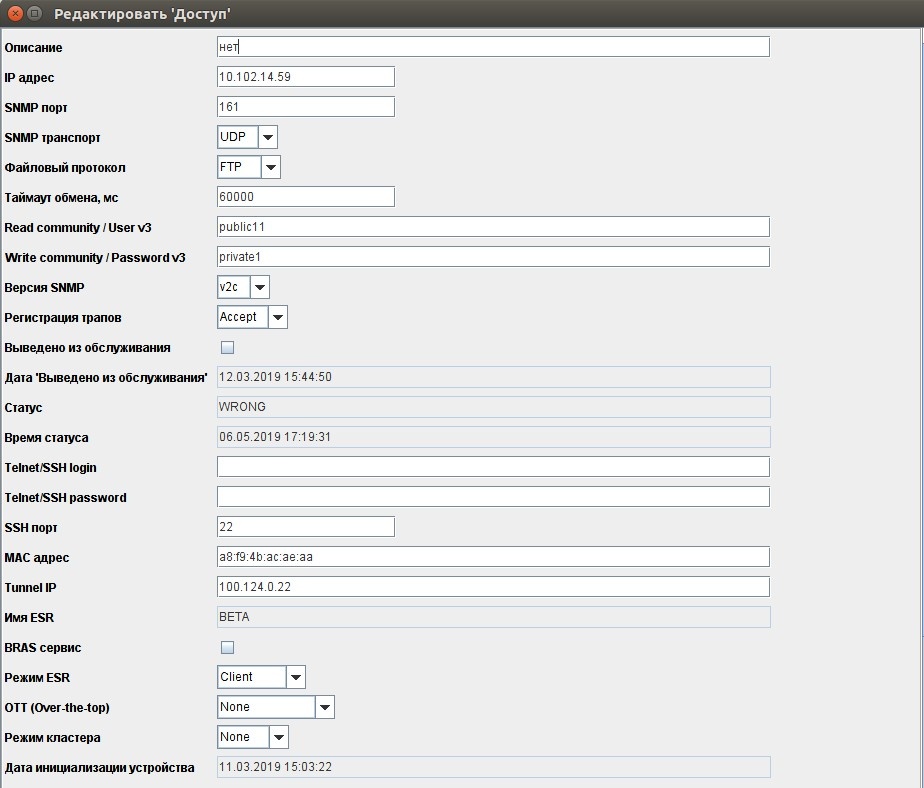Click the Write community password field
Screen dimensions: 924x788
click(x=493, y=257)
